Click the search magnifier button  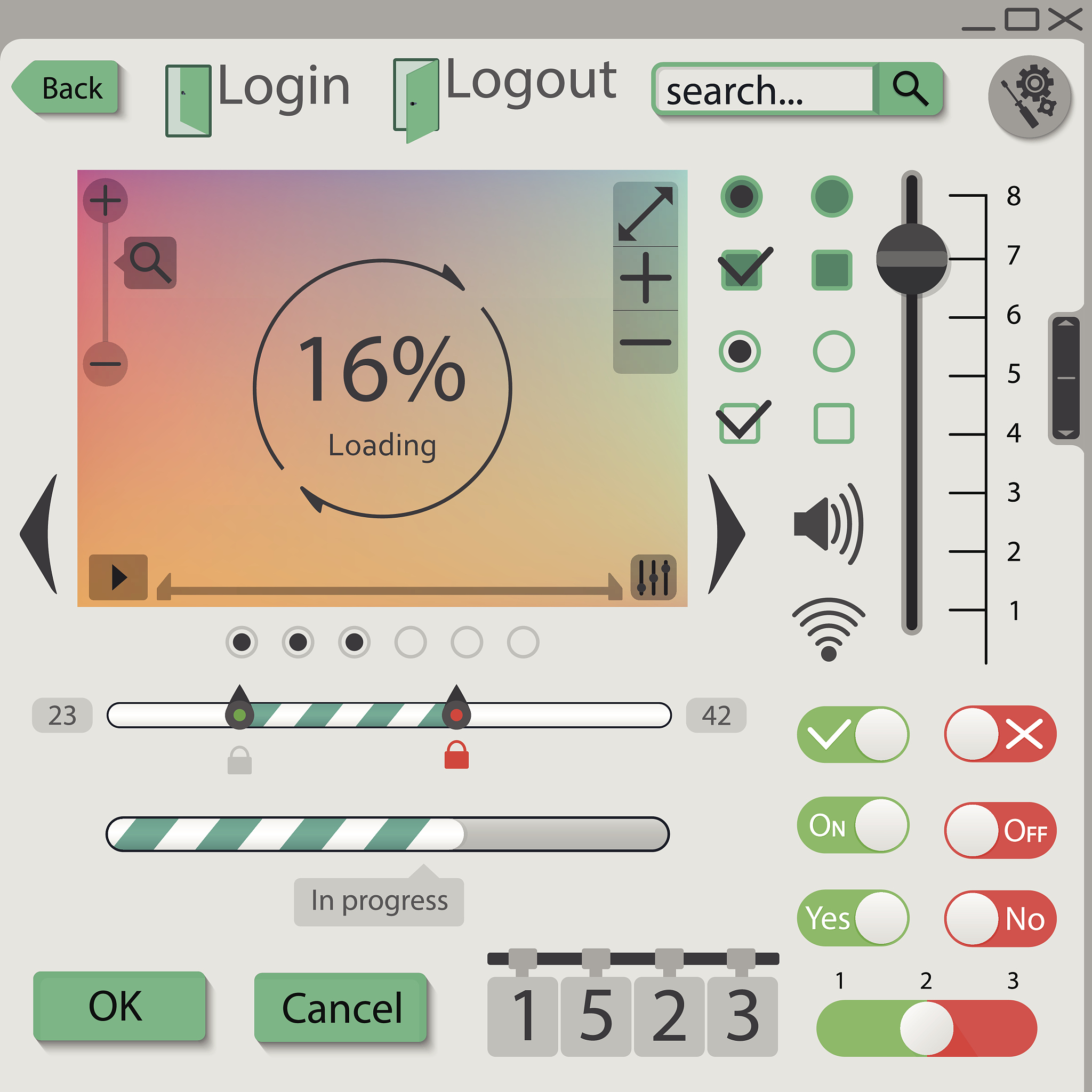tap(910, 89)
